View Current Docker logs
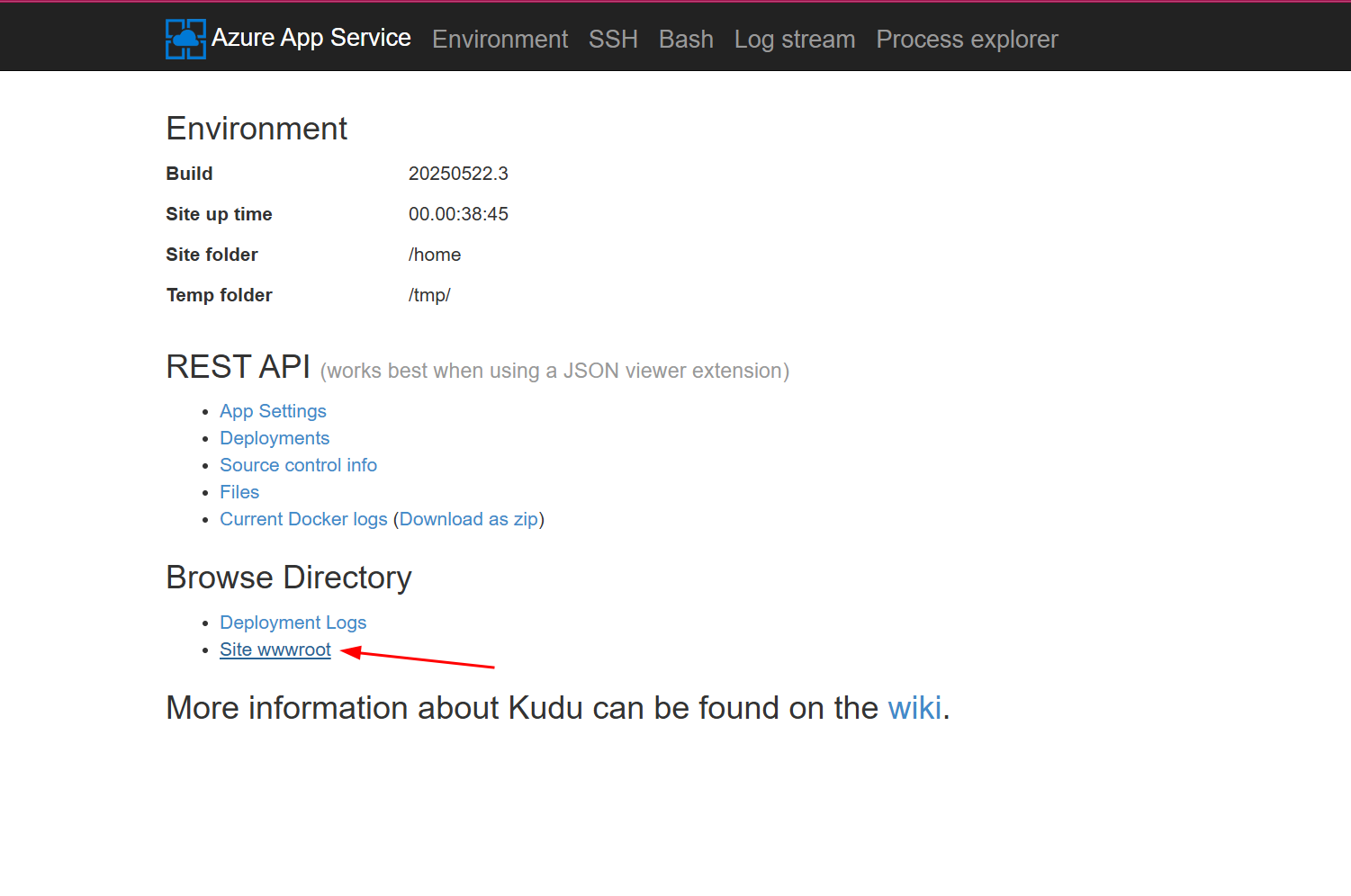Image resolution: width=1351 pixels, height=896 pixels. [303, 519]
